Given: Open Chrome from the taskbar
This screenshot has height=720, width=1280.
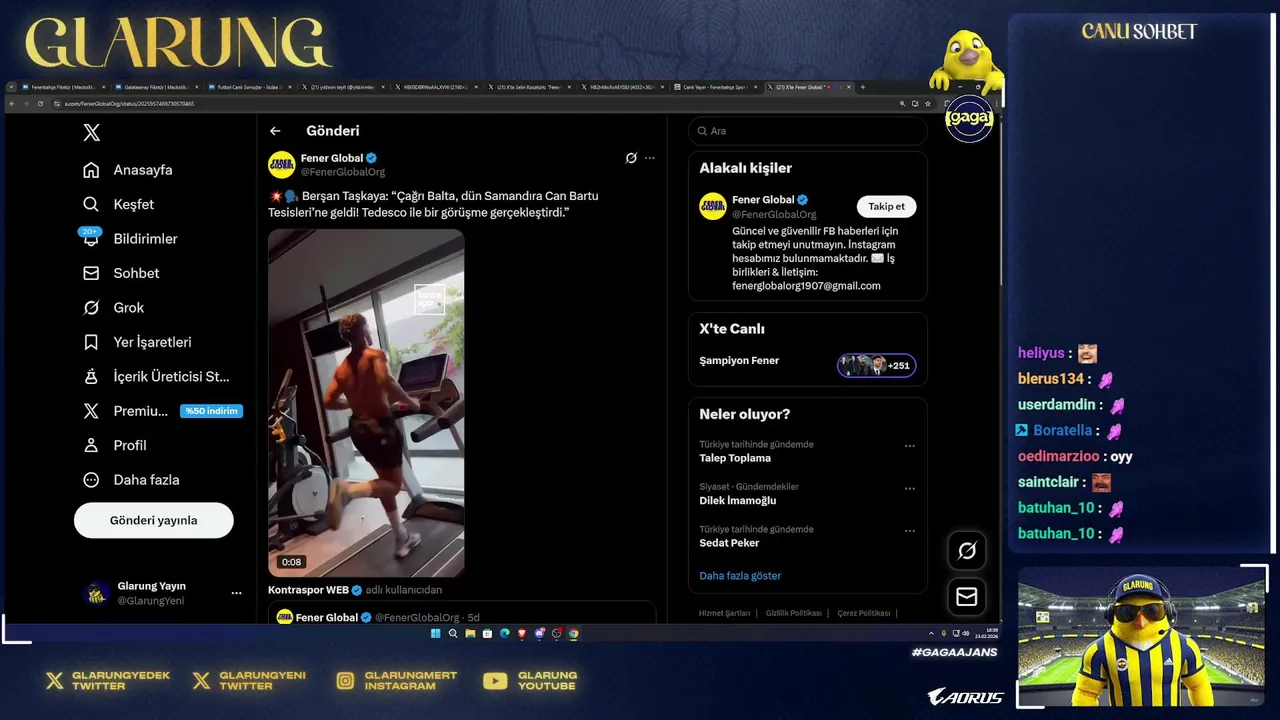Looking at the screenshot, I should pos(574,633).
